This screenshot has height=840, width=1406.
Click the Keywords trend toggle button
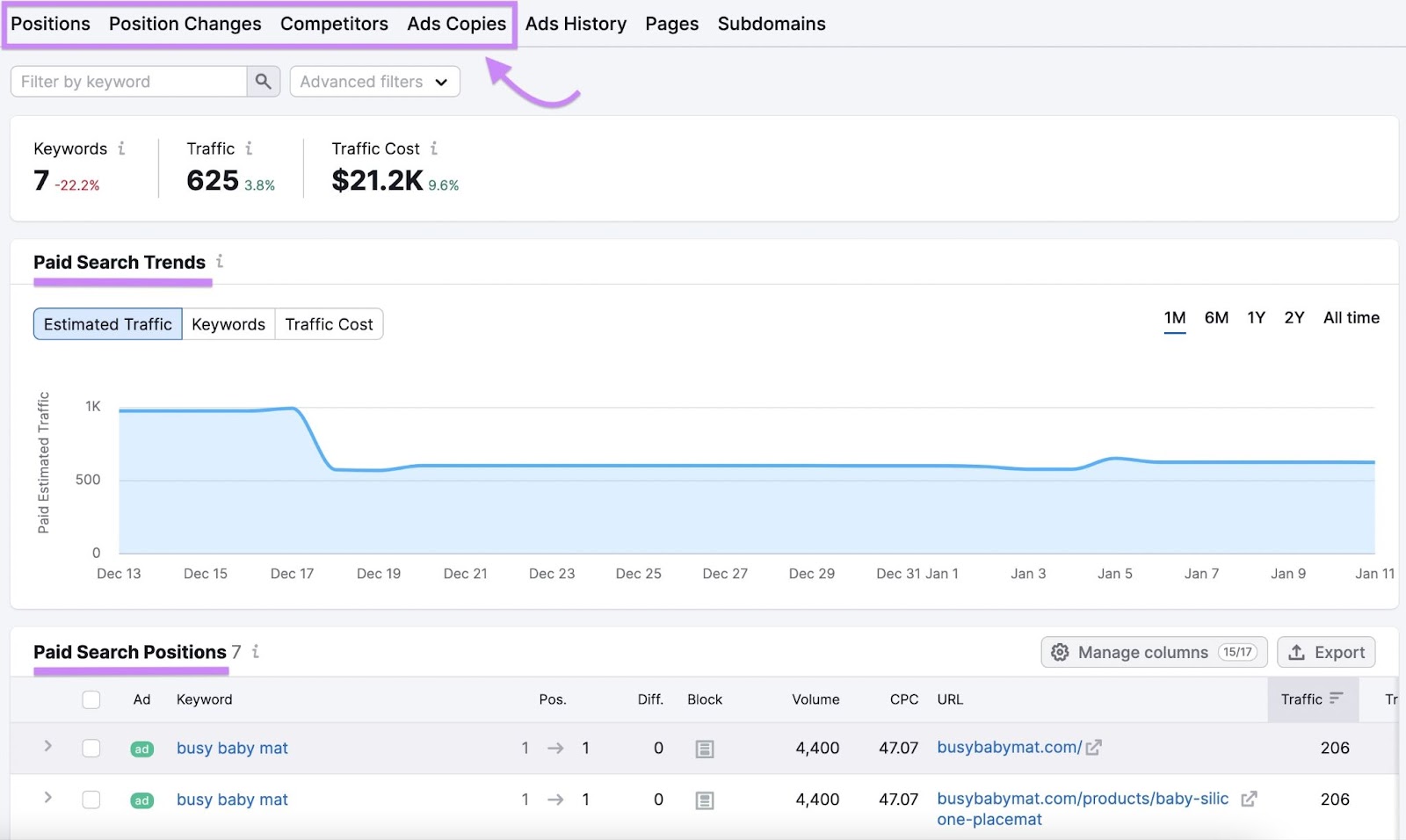[x=228, y=323]
